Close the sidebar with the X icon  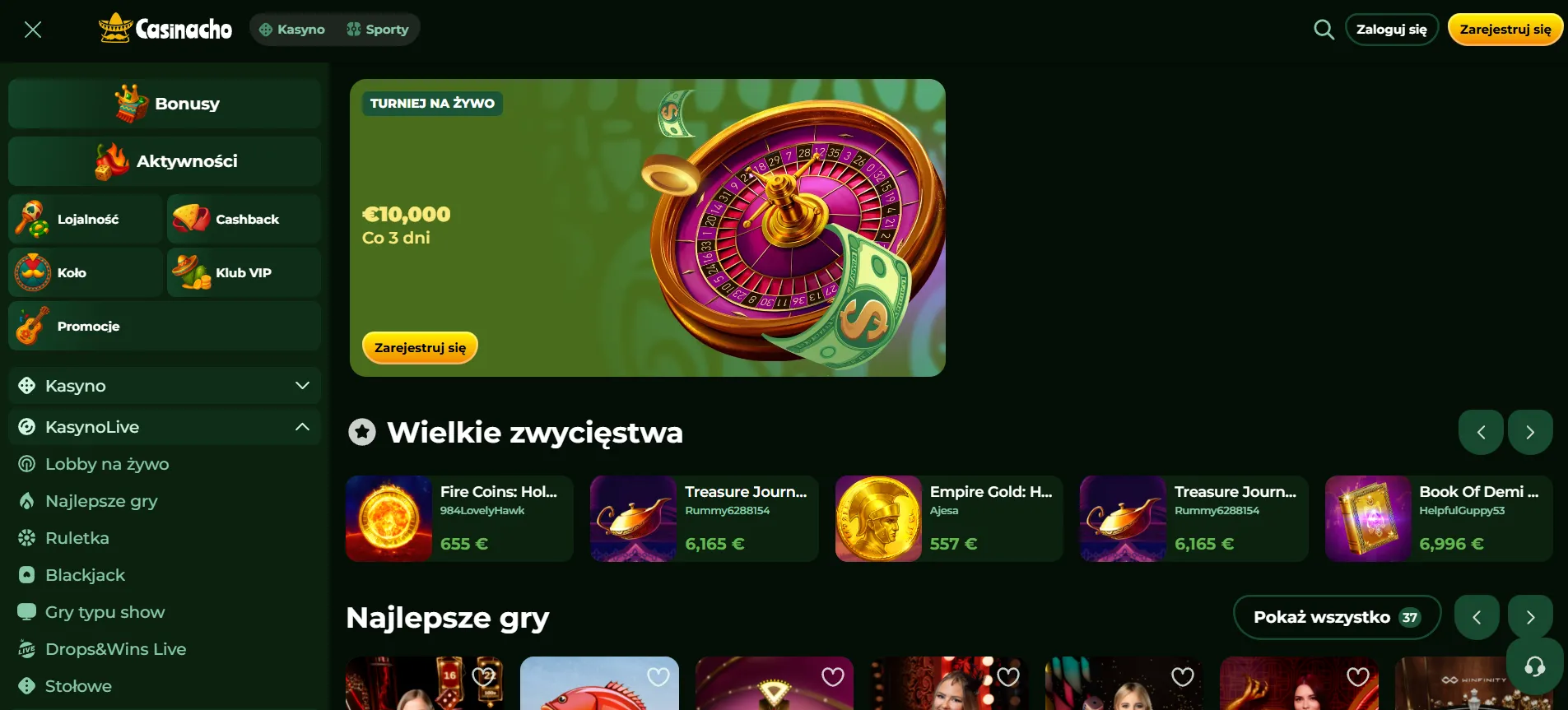point(33,30)
